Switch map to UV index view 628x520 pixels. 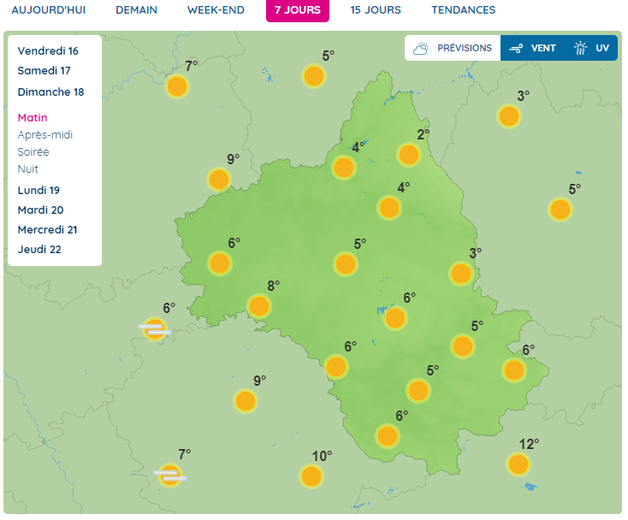(592, 48)
